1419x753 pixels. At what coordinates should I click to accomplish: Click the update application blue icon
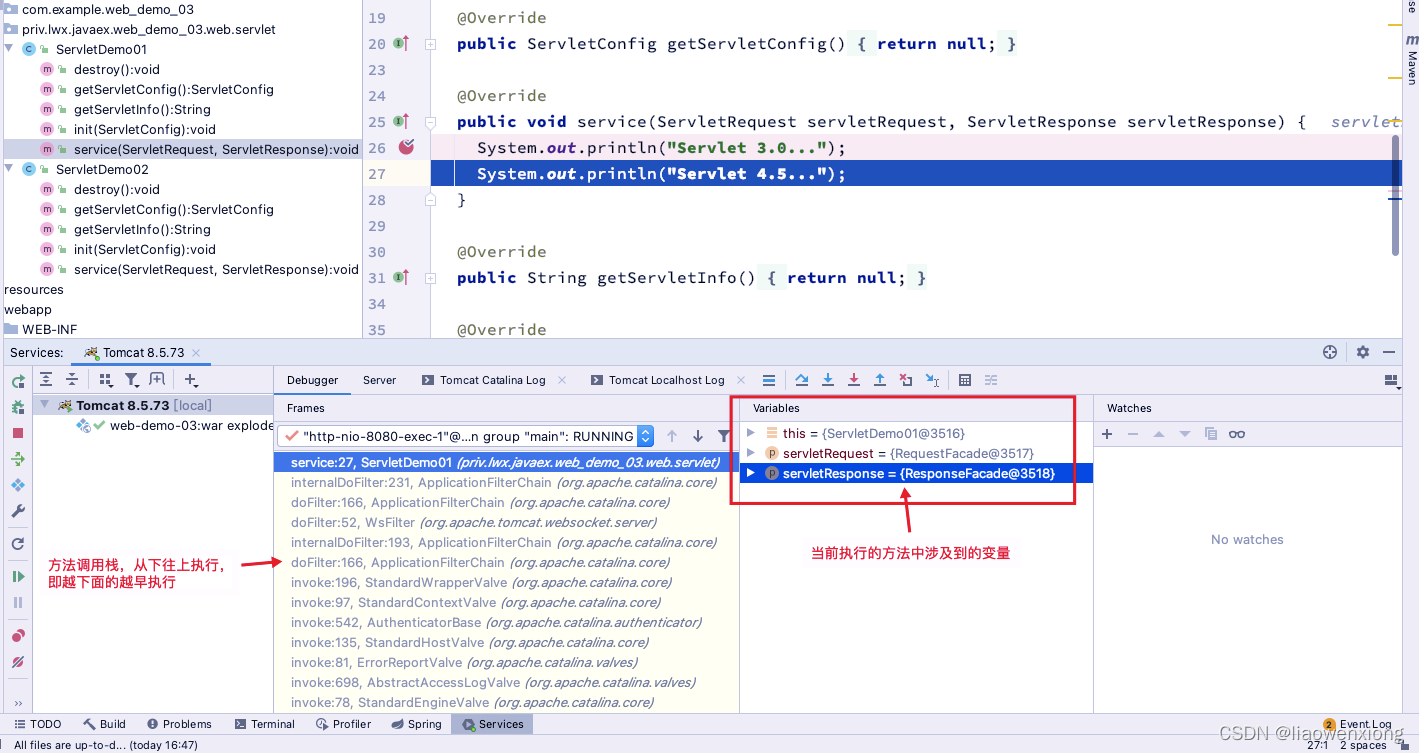tap(18, 485)
